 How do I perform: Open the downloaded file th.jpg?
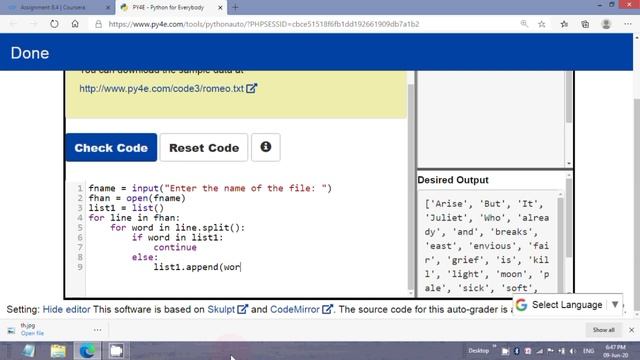(x=32, y=333)
